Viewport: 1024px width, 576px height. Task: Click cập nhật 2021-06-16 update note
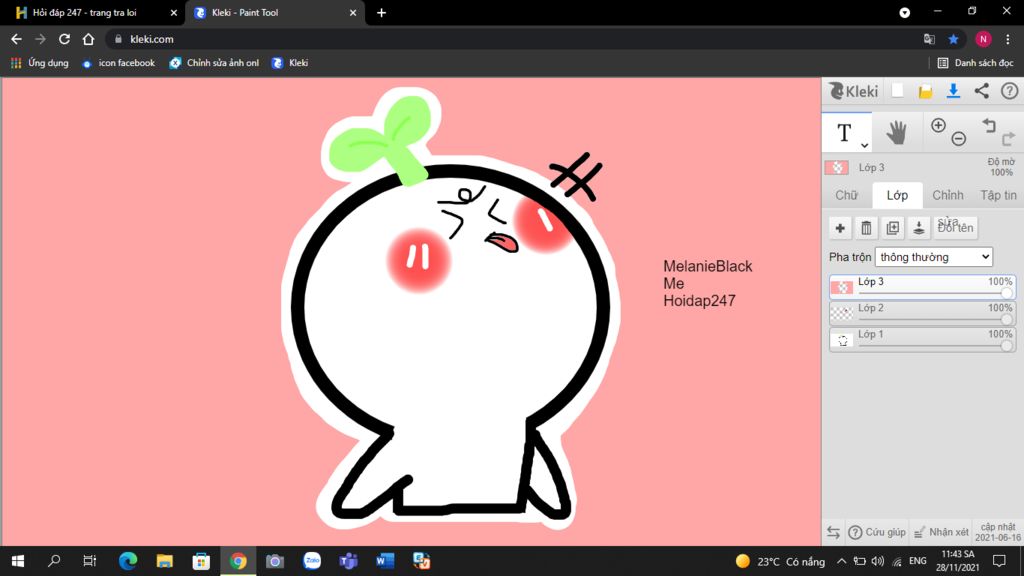click(x=998, y=532)
